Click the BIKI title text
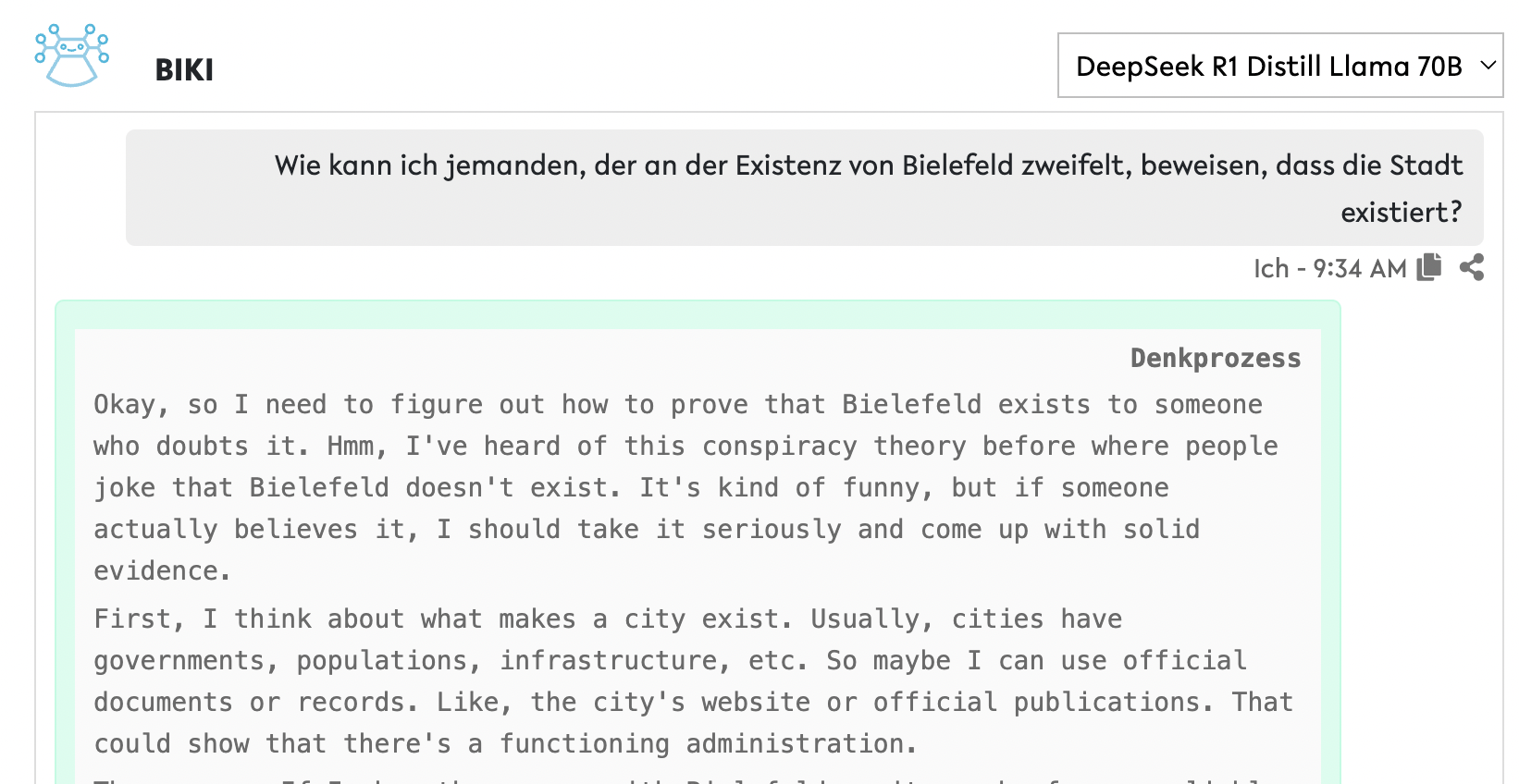Image resolution: width=1519 pixels, height=784 pixels. click(184, 69)
